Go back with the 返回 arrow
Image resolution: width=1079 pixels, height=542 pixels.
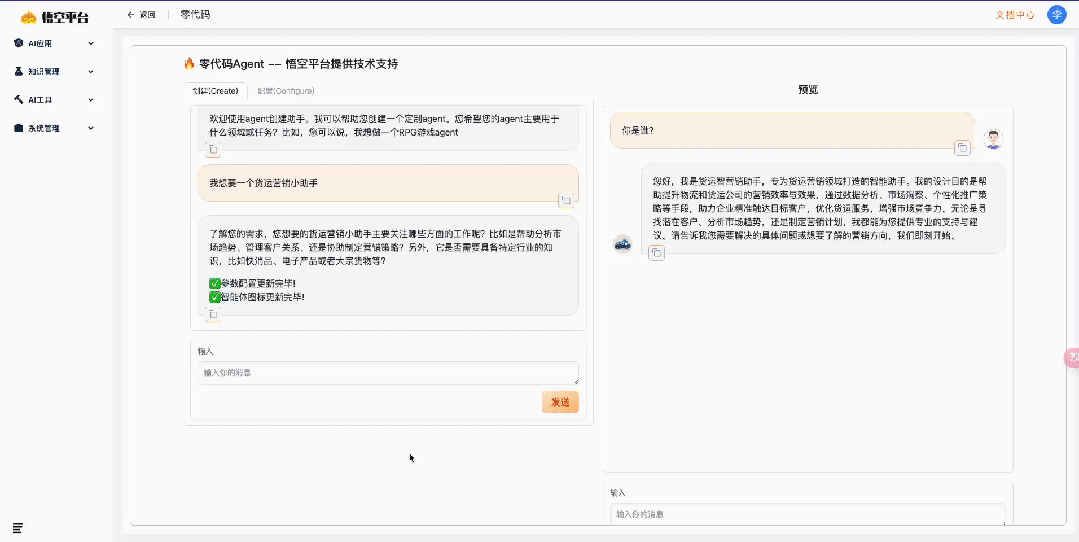point(141,14)
